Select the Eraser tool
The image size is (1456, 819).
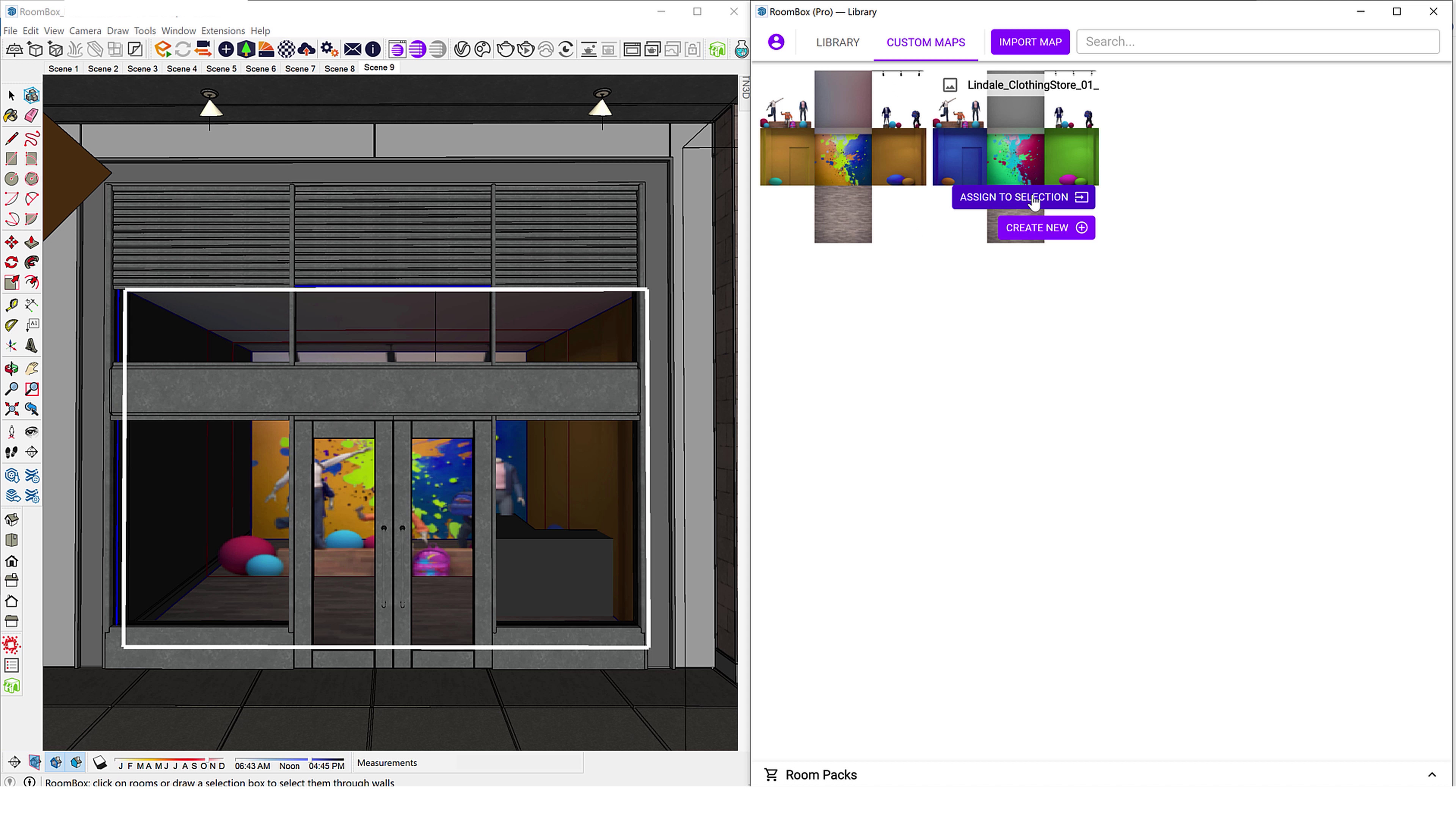[x=31, y=116]
